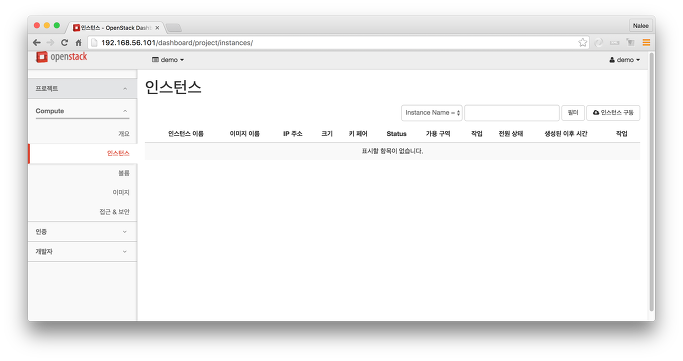Viewport: 683px width, 361px height.
Task: Click the 전원 상태 column header
Action: pos(511,134)
